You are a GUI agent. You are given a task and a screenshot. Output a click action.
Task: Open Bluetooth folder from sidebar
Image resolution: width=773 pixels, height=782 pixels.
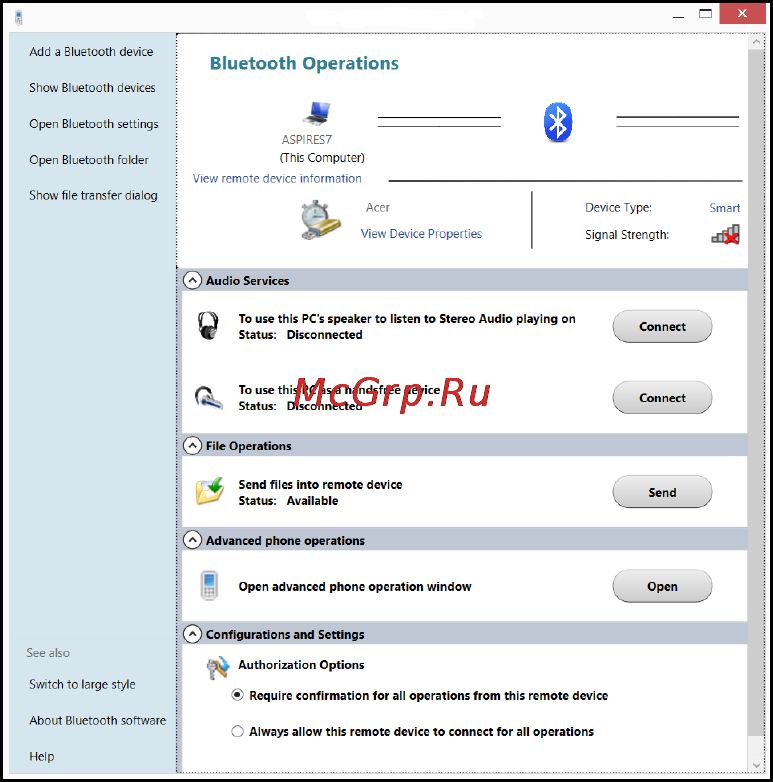click(89, 160)
